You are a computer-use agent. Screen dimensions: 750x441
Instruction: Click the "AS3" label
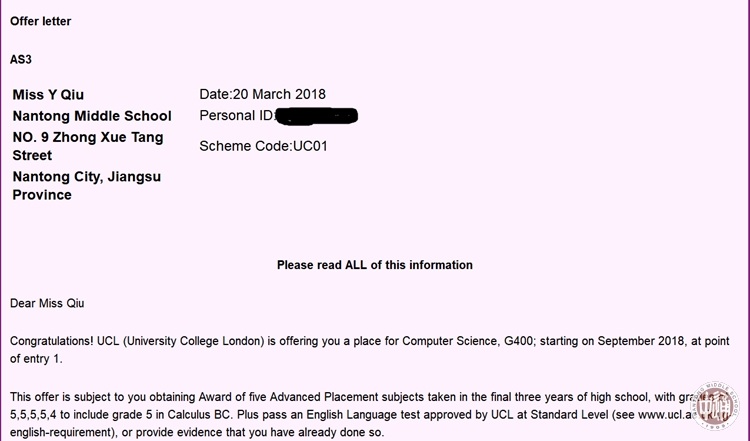(x=21, y=59)
